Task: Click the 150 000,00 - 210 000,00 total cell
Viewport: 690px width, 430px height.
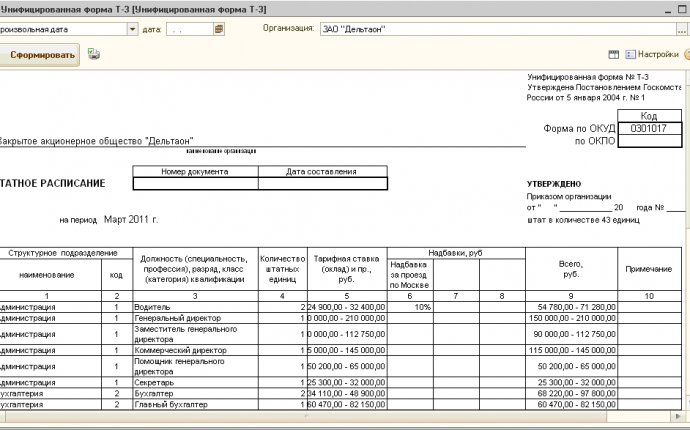Action: point(571,318)
